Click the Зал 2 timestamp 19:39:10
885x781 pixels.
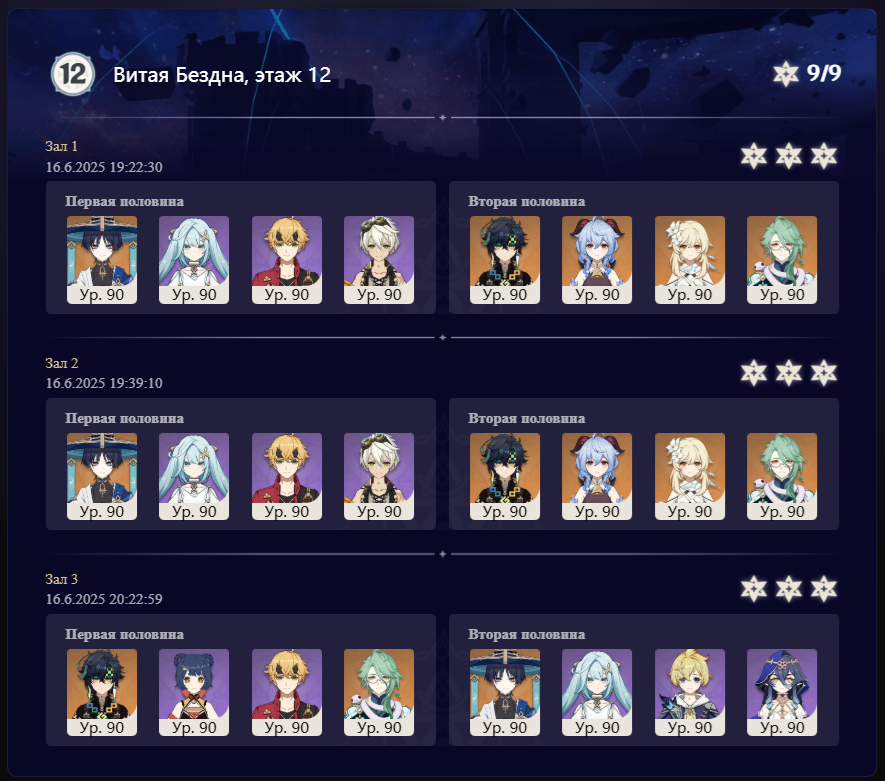click(136, 383)
